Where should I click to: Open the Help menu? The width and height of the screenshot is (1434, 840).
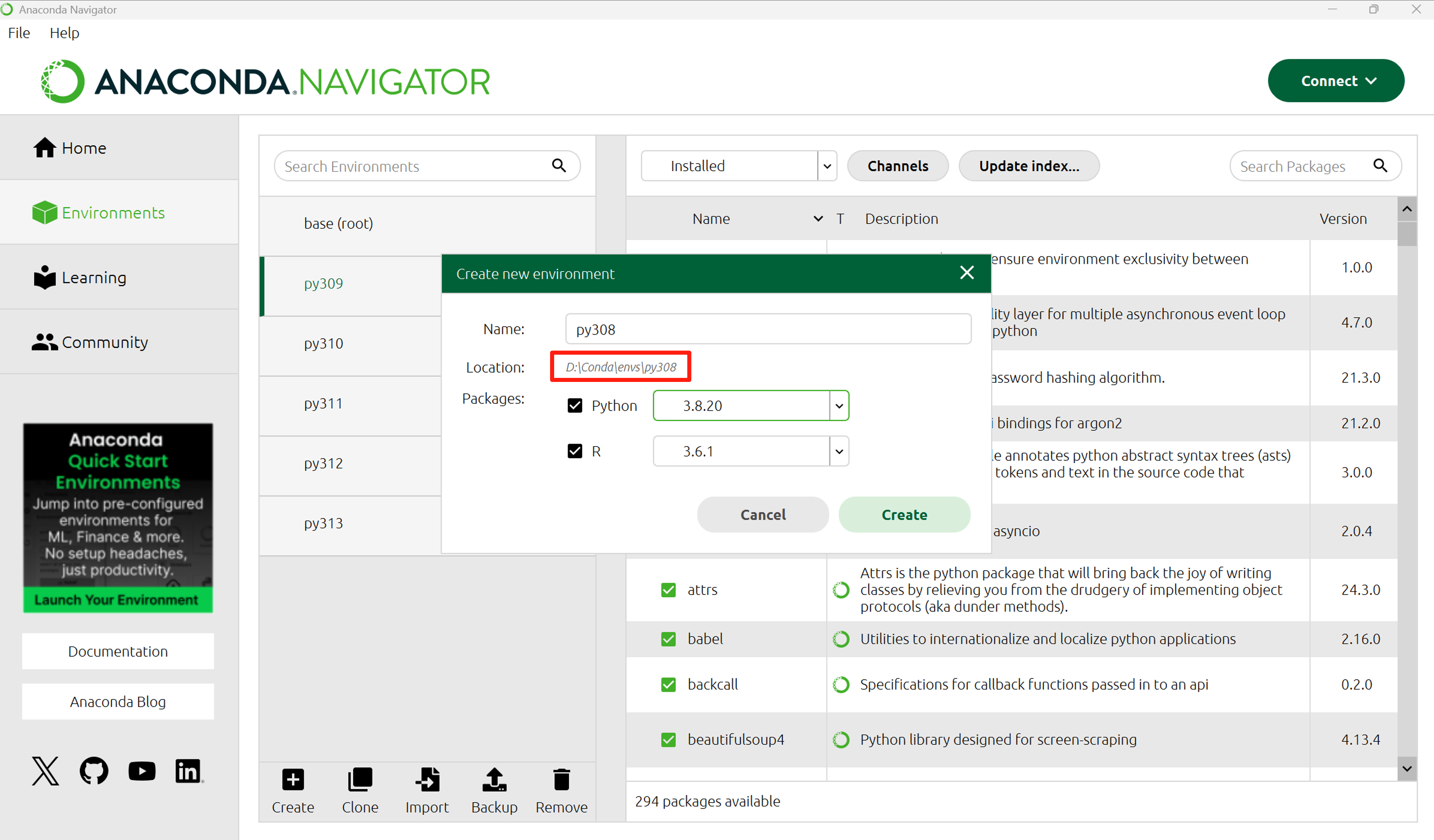tap(64, 33)
